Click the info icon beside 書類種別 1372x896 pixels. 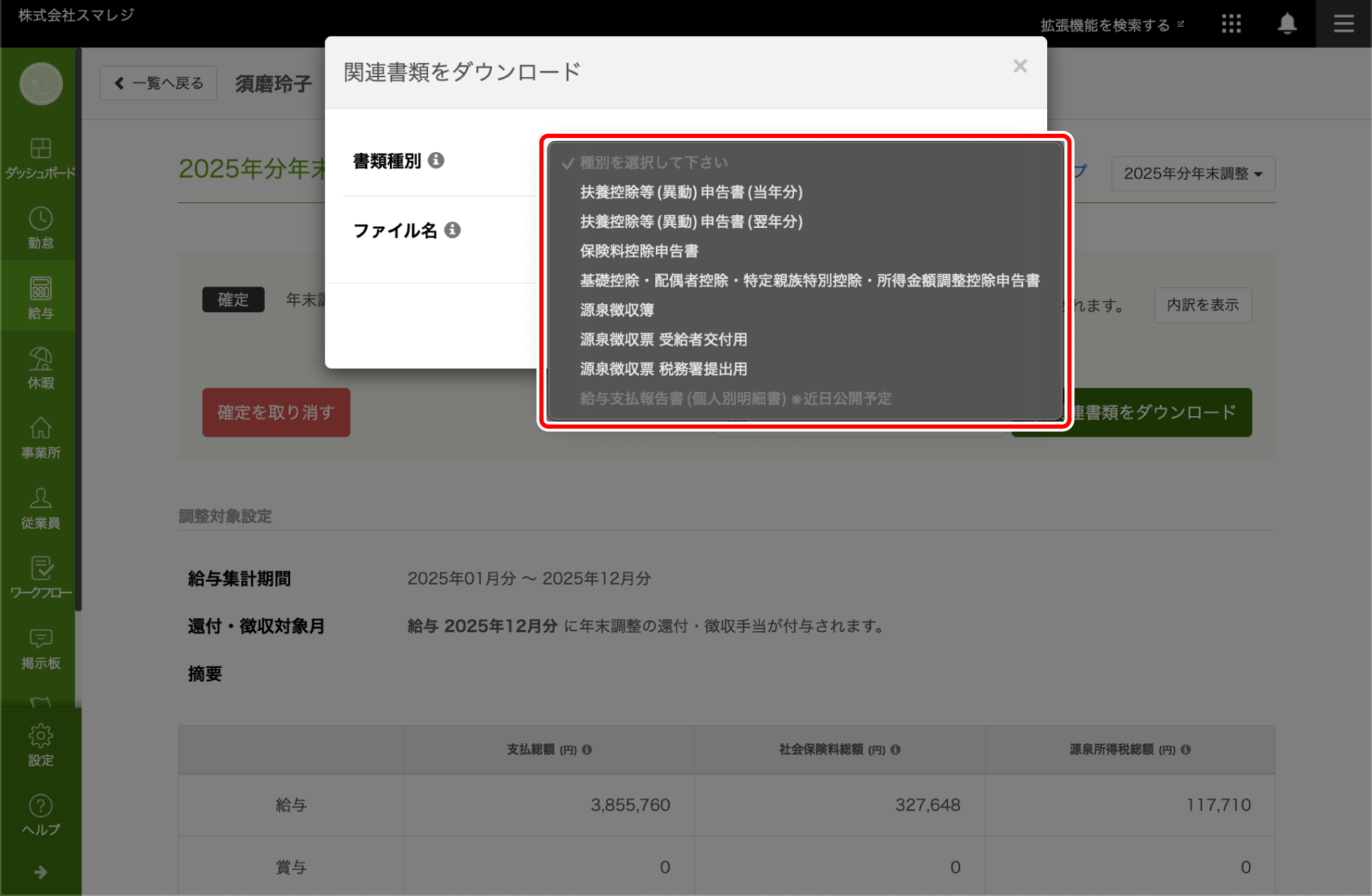pos(437,160)
